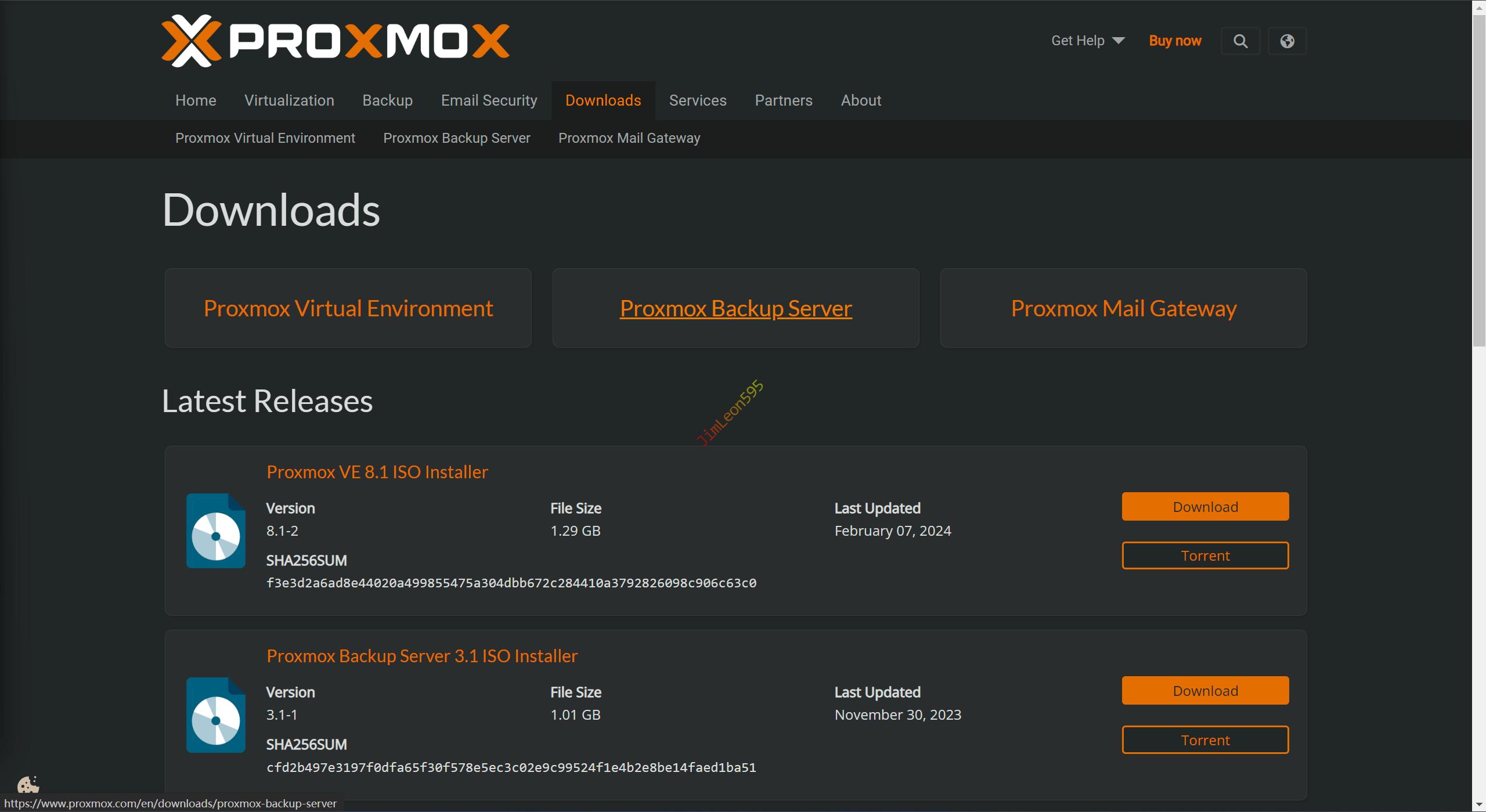Open the cookie settings icon
1486x812 pixels.
point(27,785)
